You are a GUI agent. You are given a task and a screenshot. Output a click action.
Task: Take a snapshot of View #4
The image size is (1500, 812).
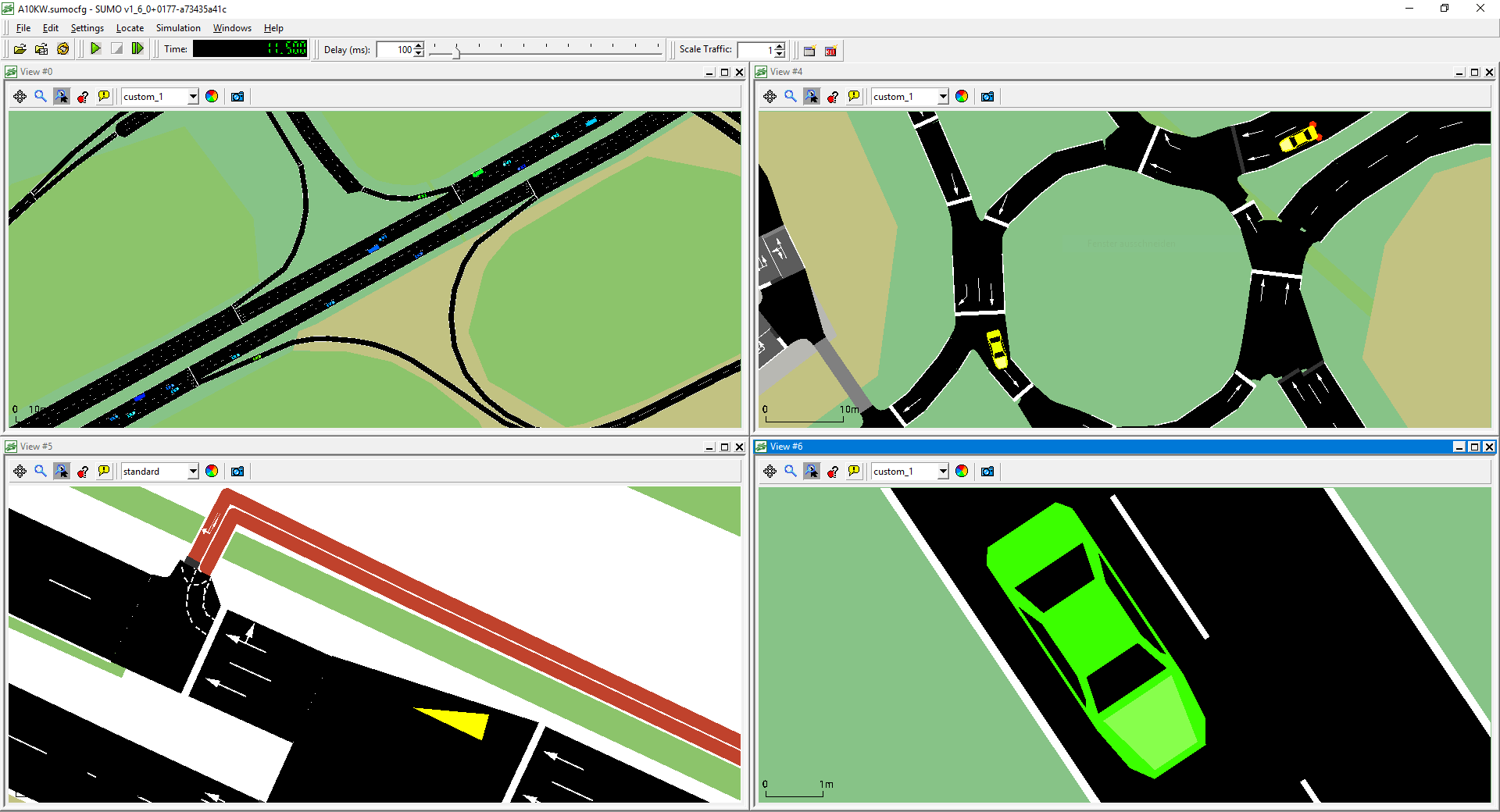tap(987, 97)
